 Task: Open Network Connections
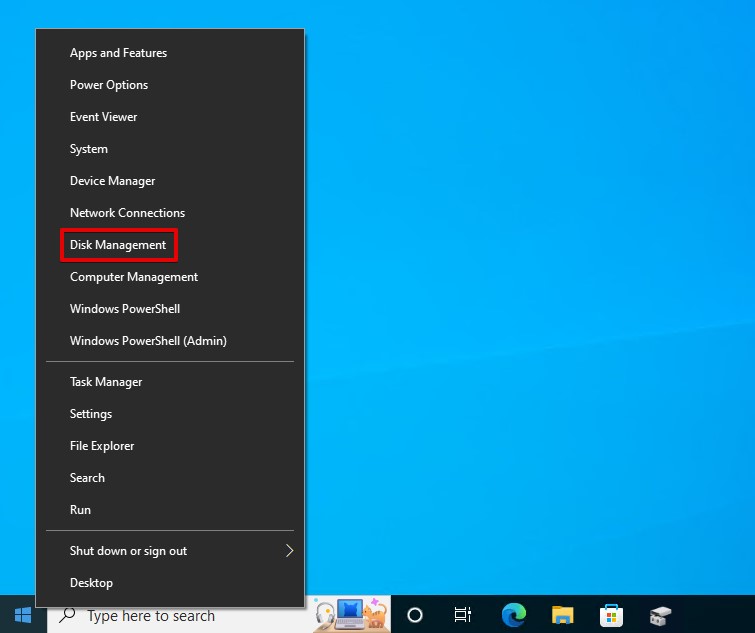click(170, 213)
